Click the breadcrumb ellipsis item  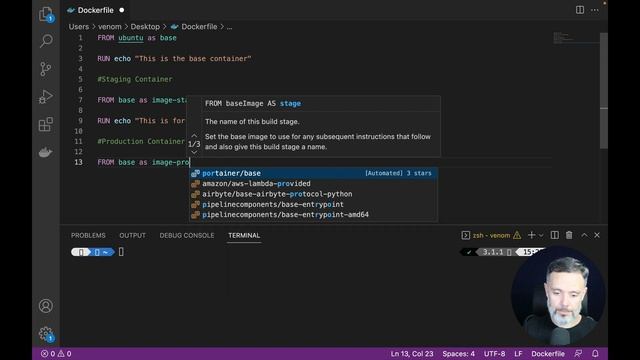coord(229,27)
